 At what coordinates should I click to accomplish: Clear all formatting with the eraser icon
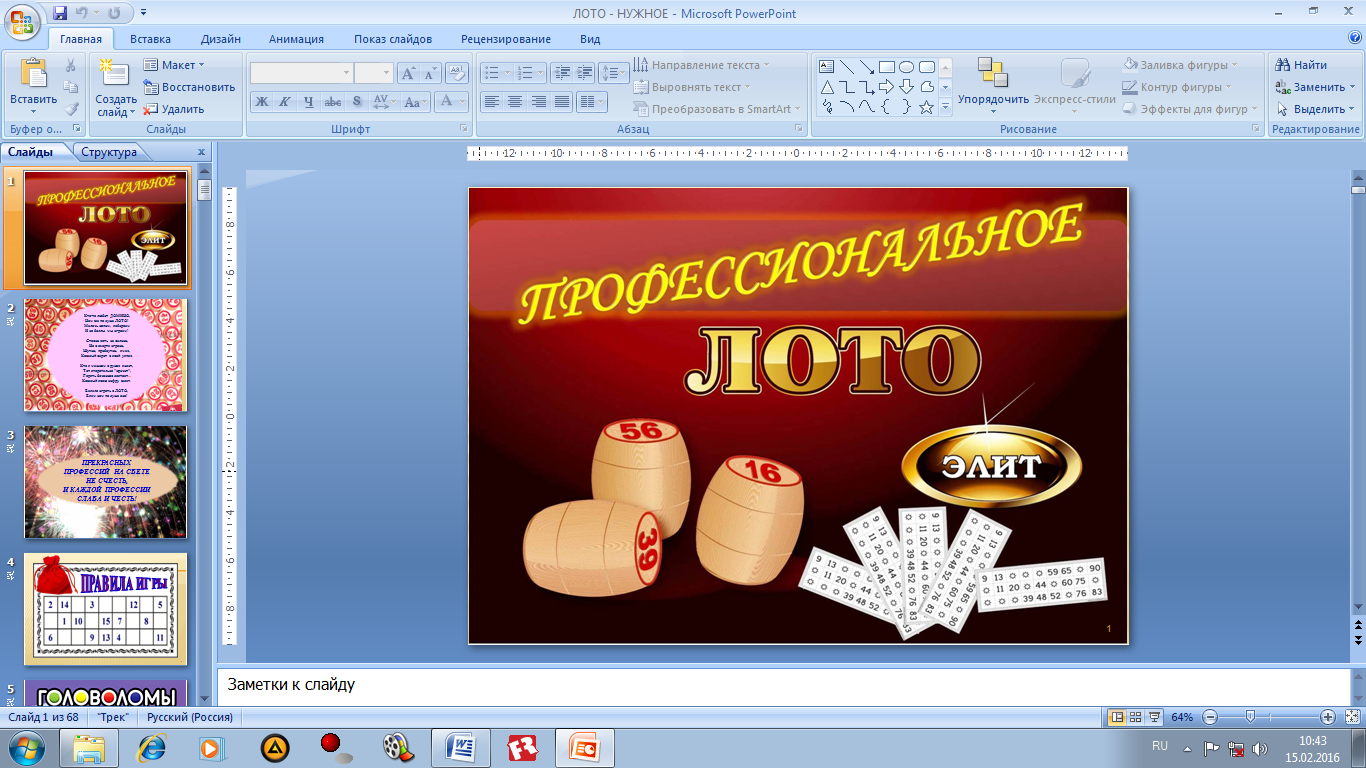[457, 73]
